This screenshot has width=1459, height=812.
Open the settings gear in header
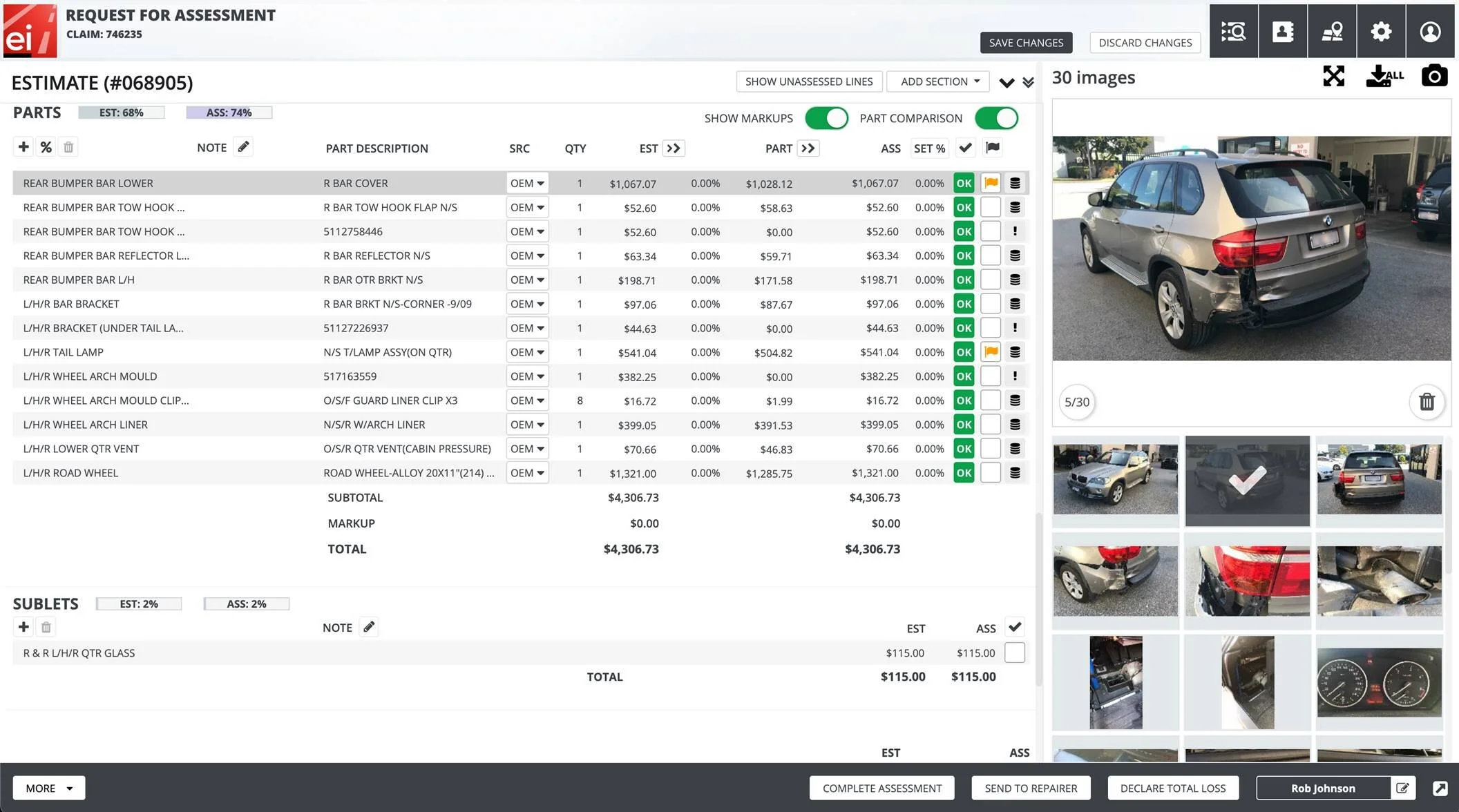click(1380, 31)
